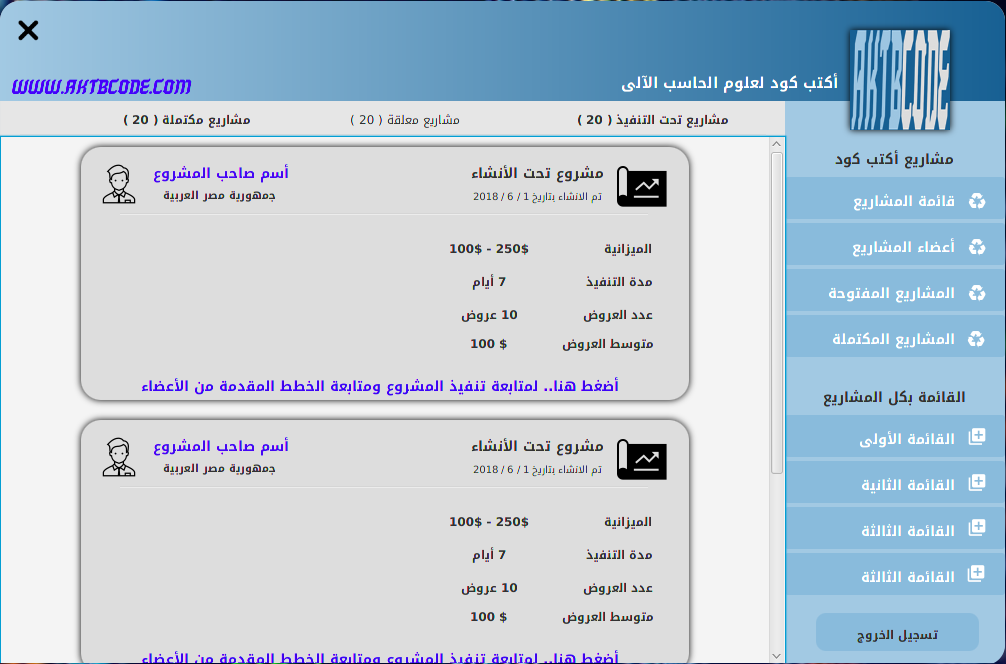Click the second project's chart icon
The width and height of the screenshot is (1006, 664).
641,459
